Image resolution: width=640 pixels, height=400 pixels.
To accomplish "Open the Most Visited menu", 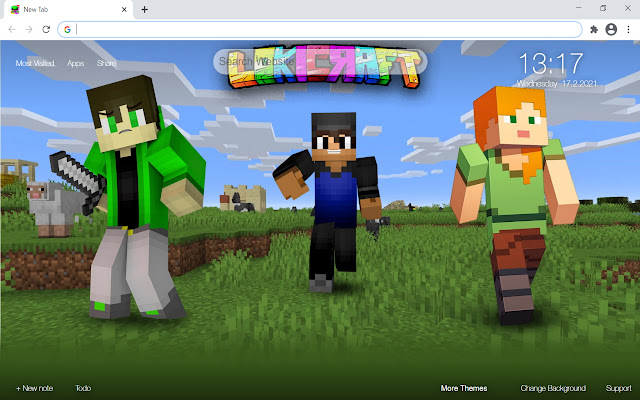I will [x=35, y=63].
